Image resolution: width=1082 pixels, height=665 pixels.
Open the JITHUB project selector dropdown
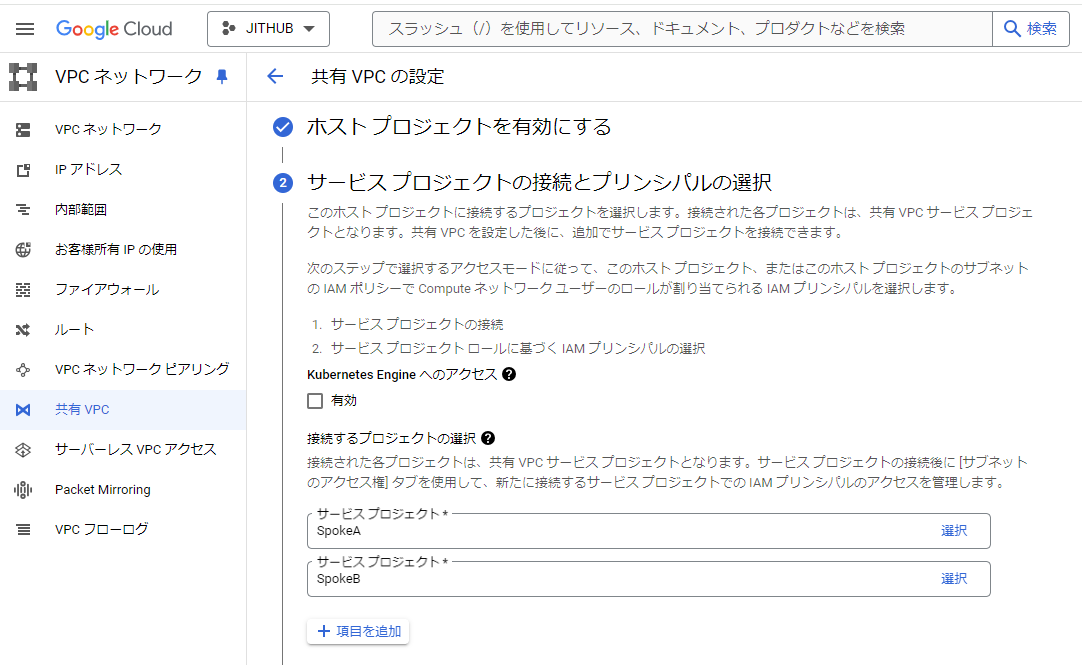(268, 29)
